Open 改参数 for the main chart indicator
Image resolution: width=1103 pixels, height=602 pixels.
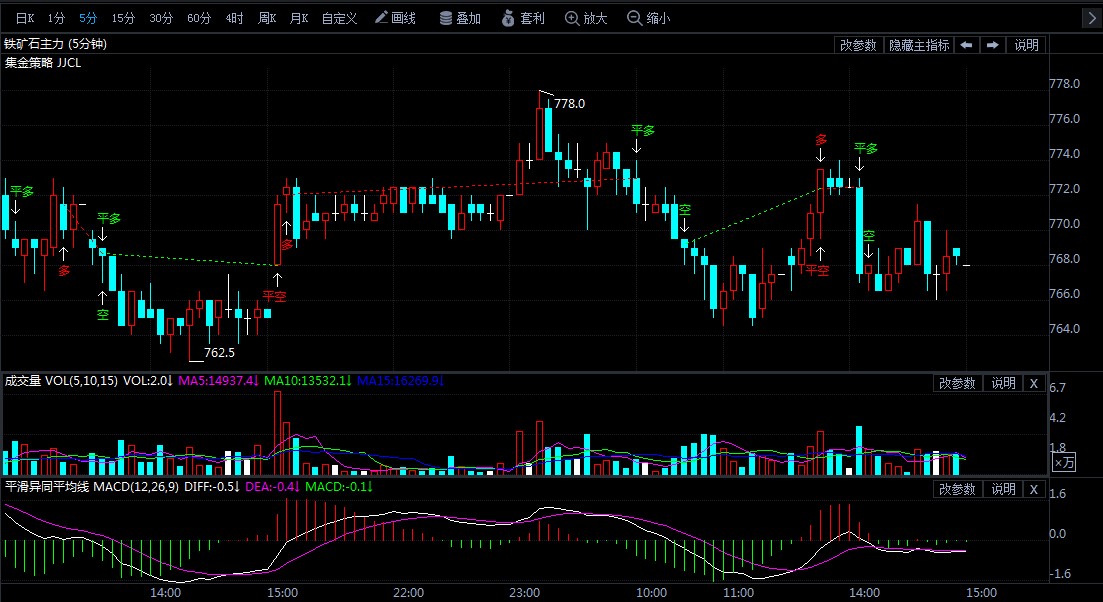coord(859,45)
